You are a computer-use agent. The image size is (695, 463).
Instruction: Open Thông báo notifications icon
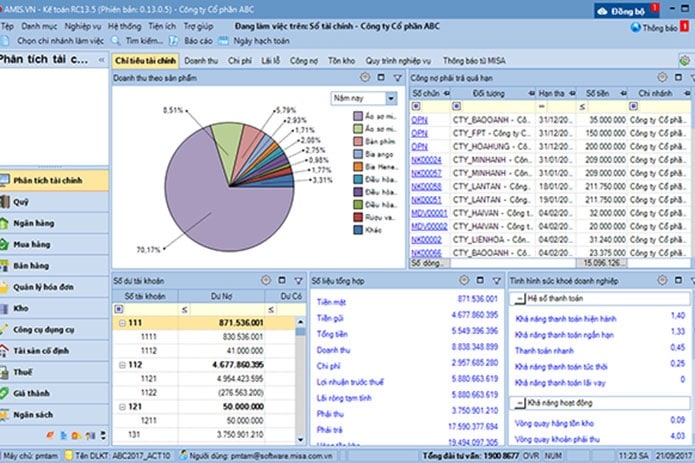point(635,27)
